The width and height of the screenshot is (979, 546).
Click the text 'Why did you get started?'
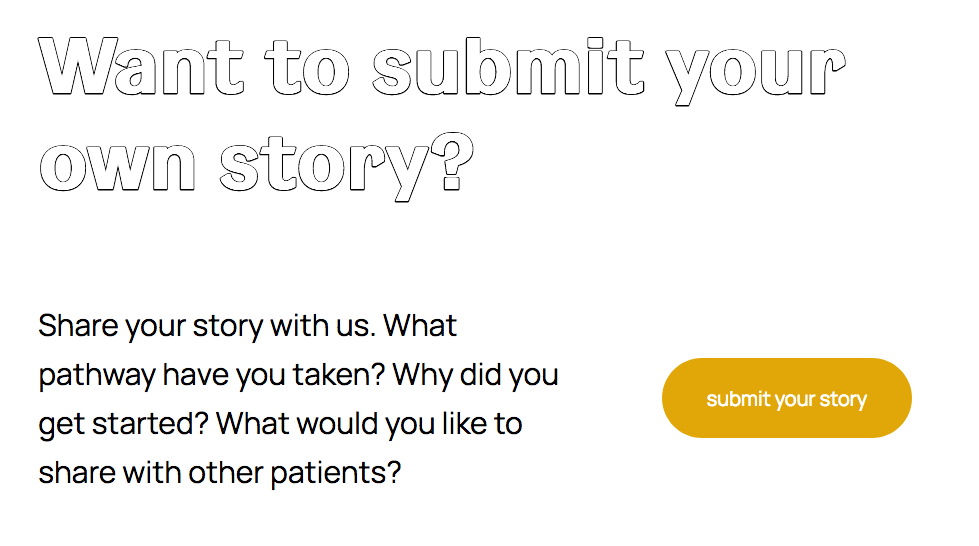298,399
